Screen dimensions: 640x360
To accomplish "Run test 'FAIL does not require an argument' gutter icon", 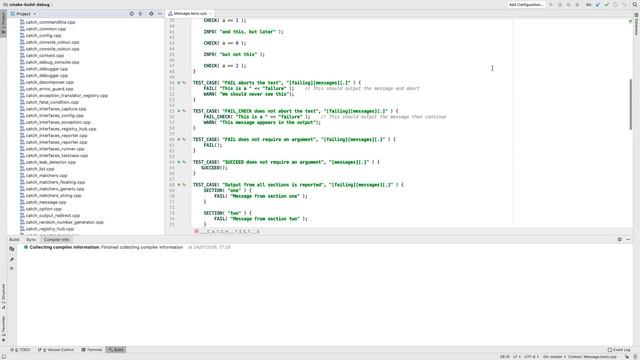I will coord(179,140).
